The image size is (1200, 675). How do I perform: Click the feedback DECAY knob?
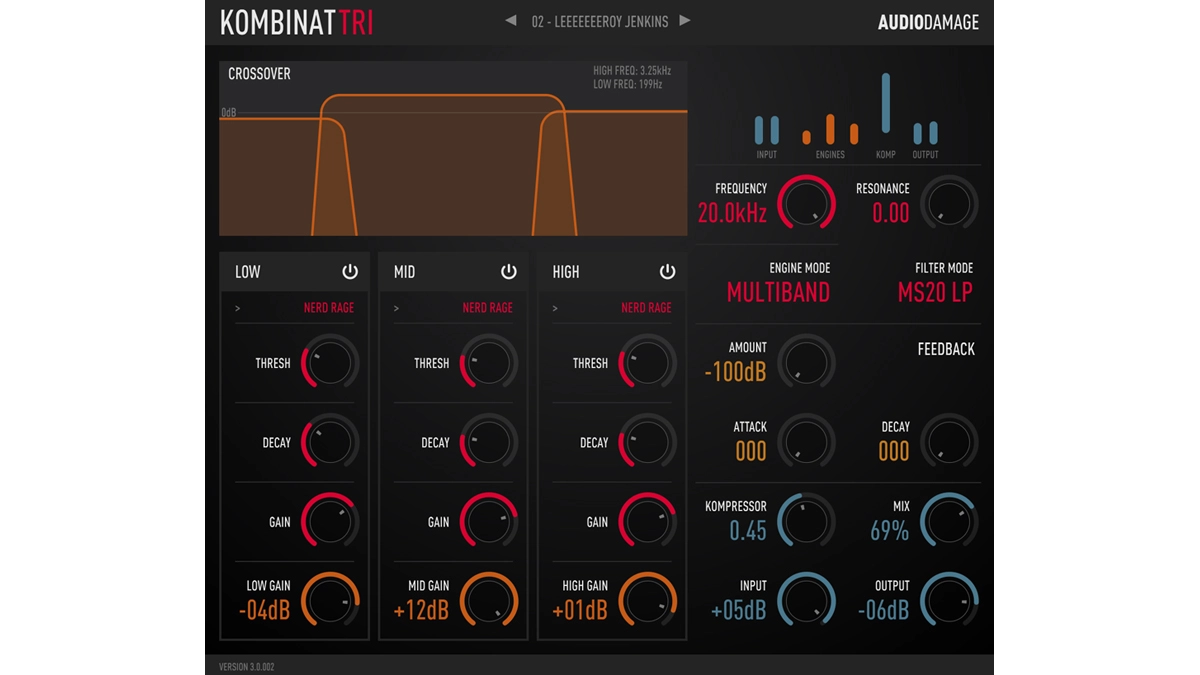[949, 442]
